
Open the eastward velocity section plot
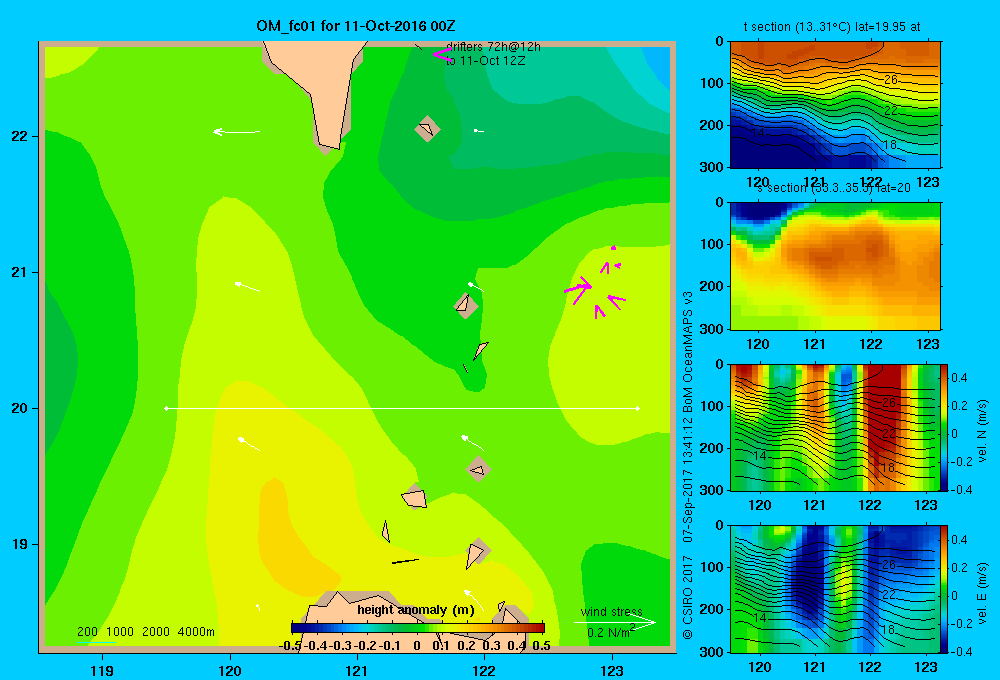(835, 589)
